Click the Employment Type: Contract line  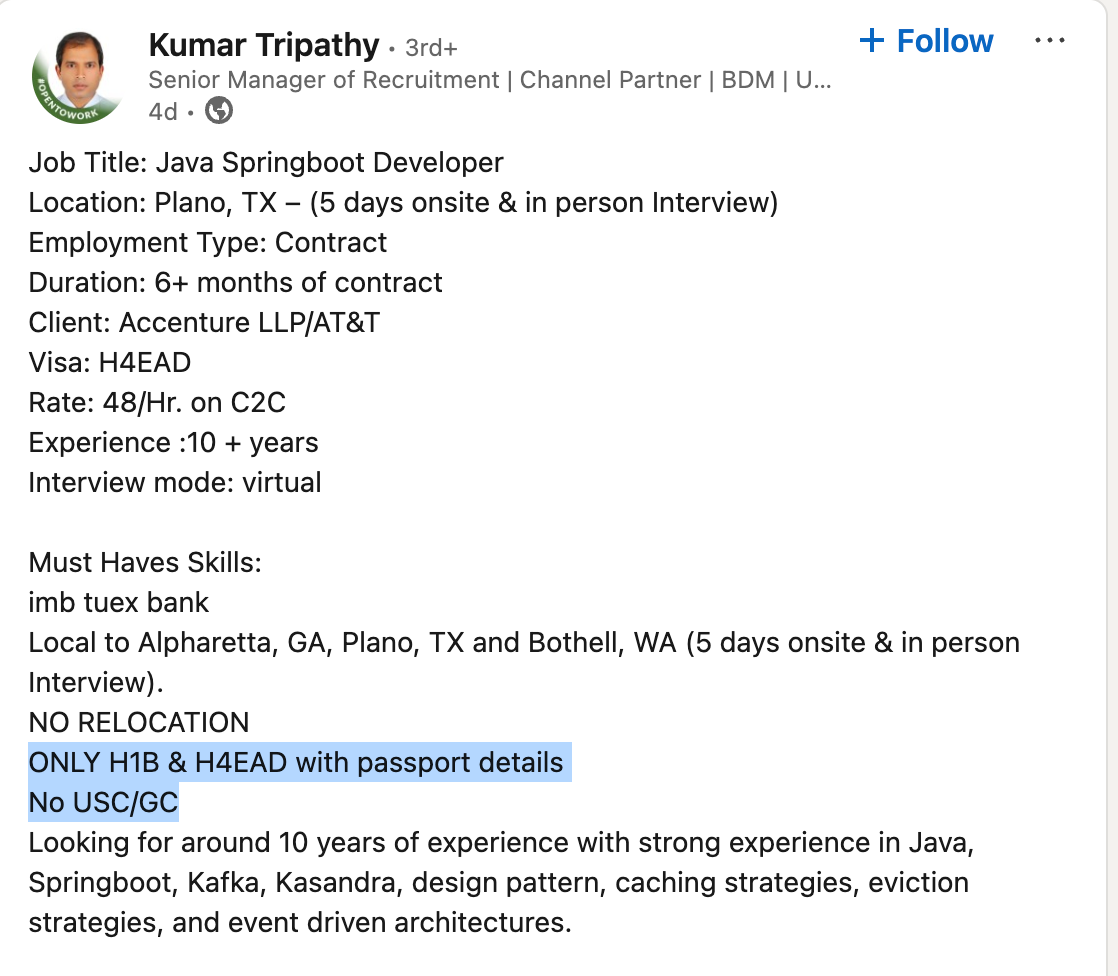tap(208, 242)
